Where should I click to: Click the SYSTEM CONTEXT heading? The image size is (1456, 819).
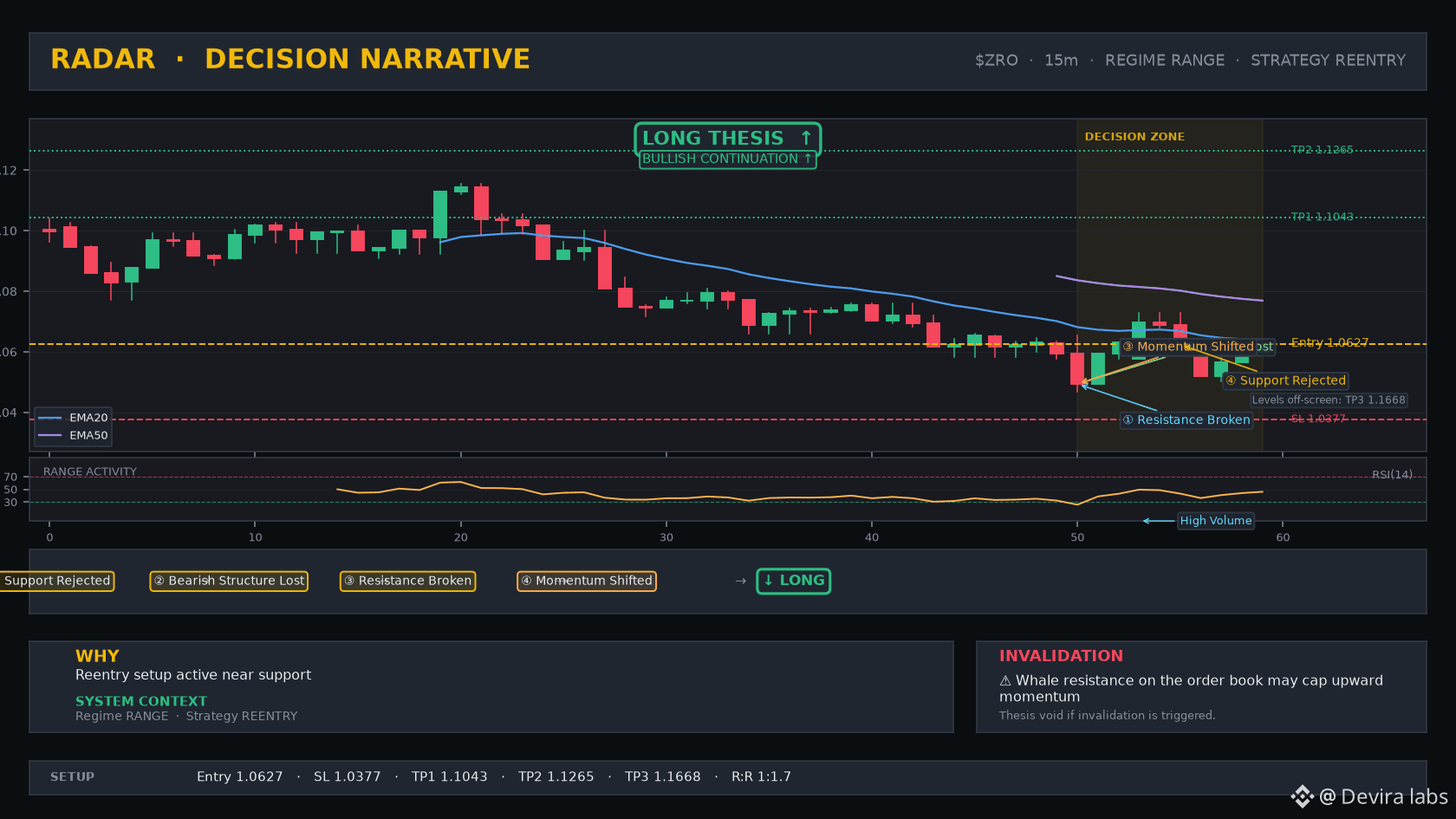(141, 701)
